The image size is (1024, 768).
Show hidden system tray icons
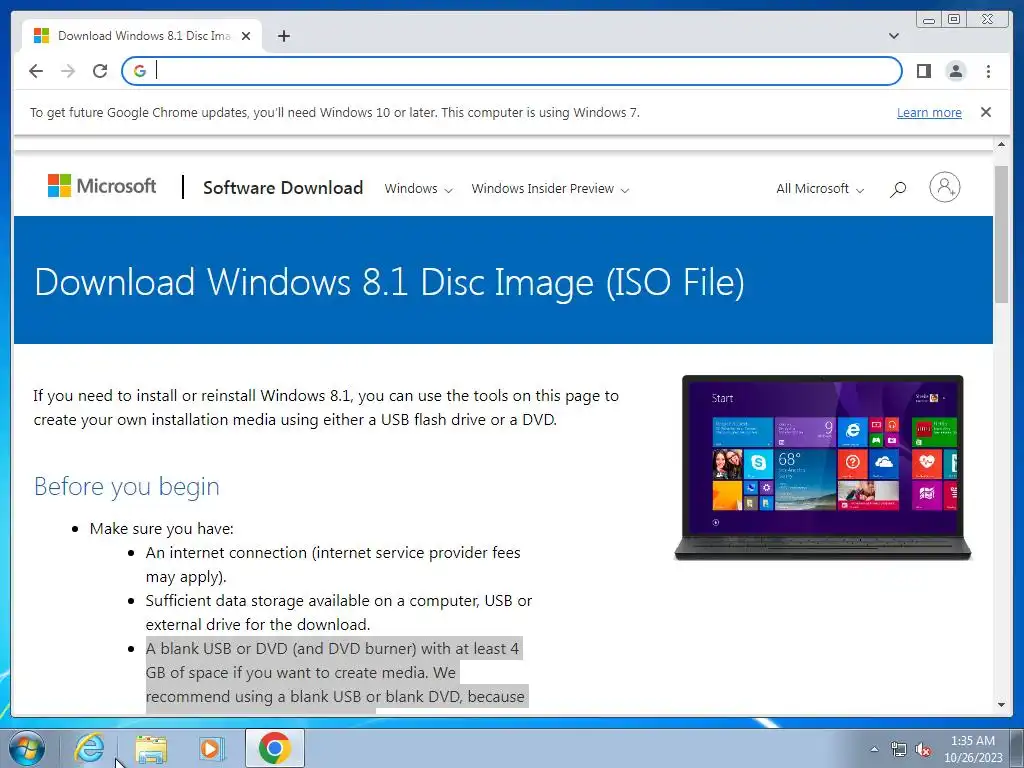tap(874, 749)
